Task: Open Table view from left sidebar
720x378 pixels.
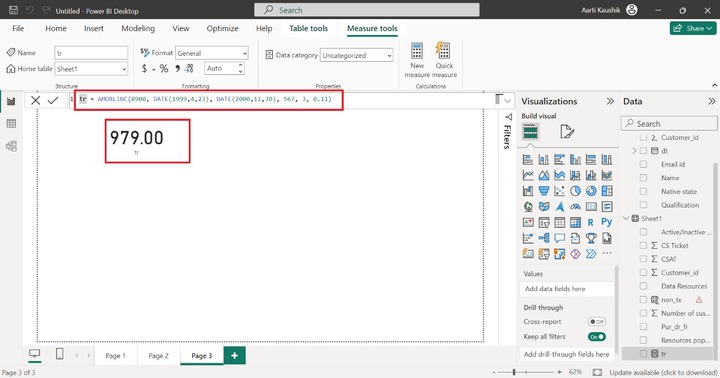Action: (11, 124)
